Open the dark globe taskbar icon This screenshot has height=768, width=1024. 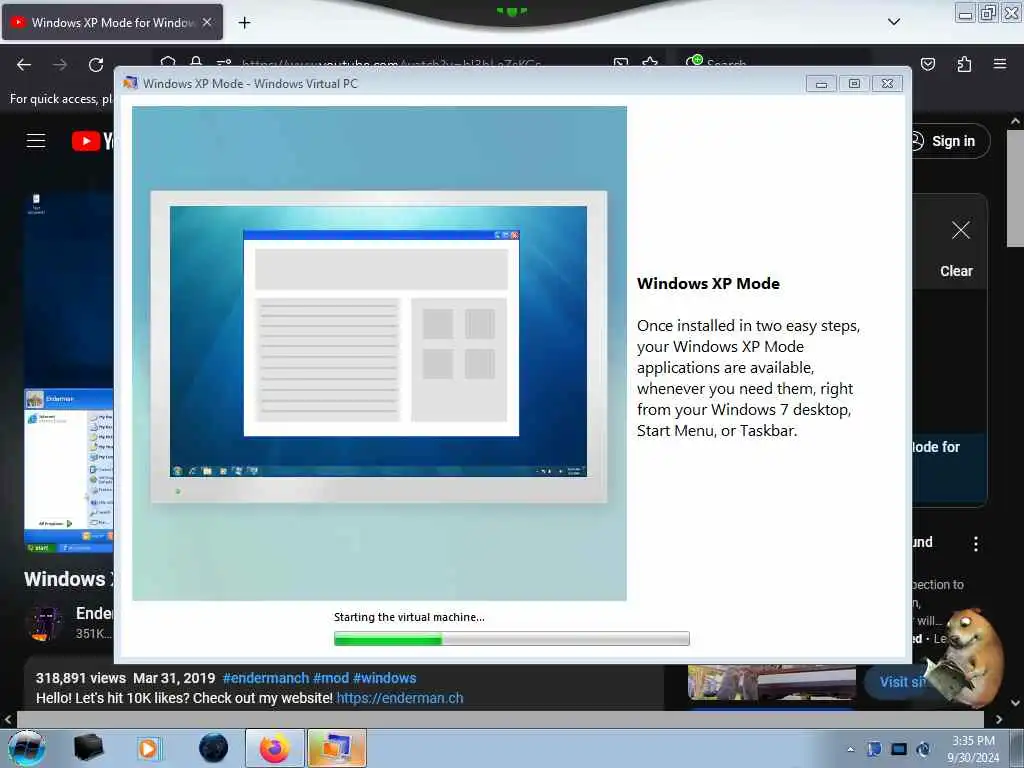(214, 748)
